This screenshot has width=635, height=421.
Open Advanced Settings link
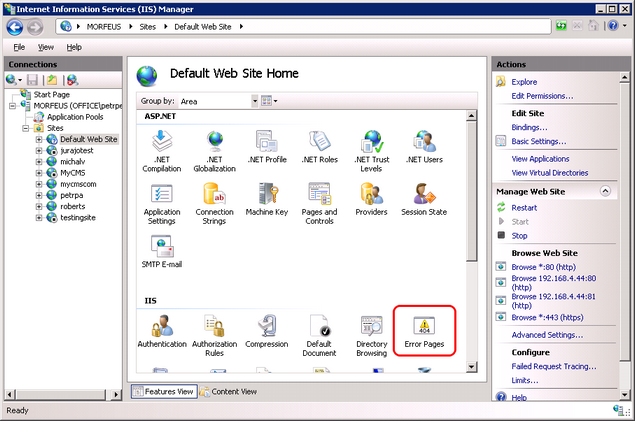pyautogui.click(x=547, y=335)
